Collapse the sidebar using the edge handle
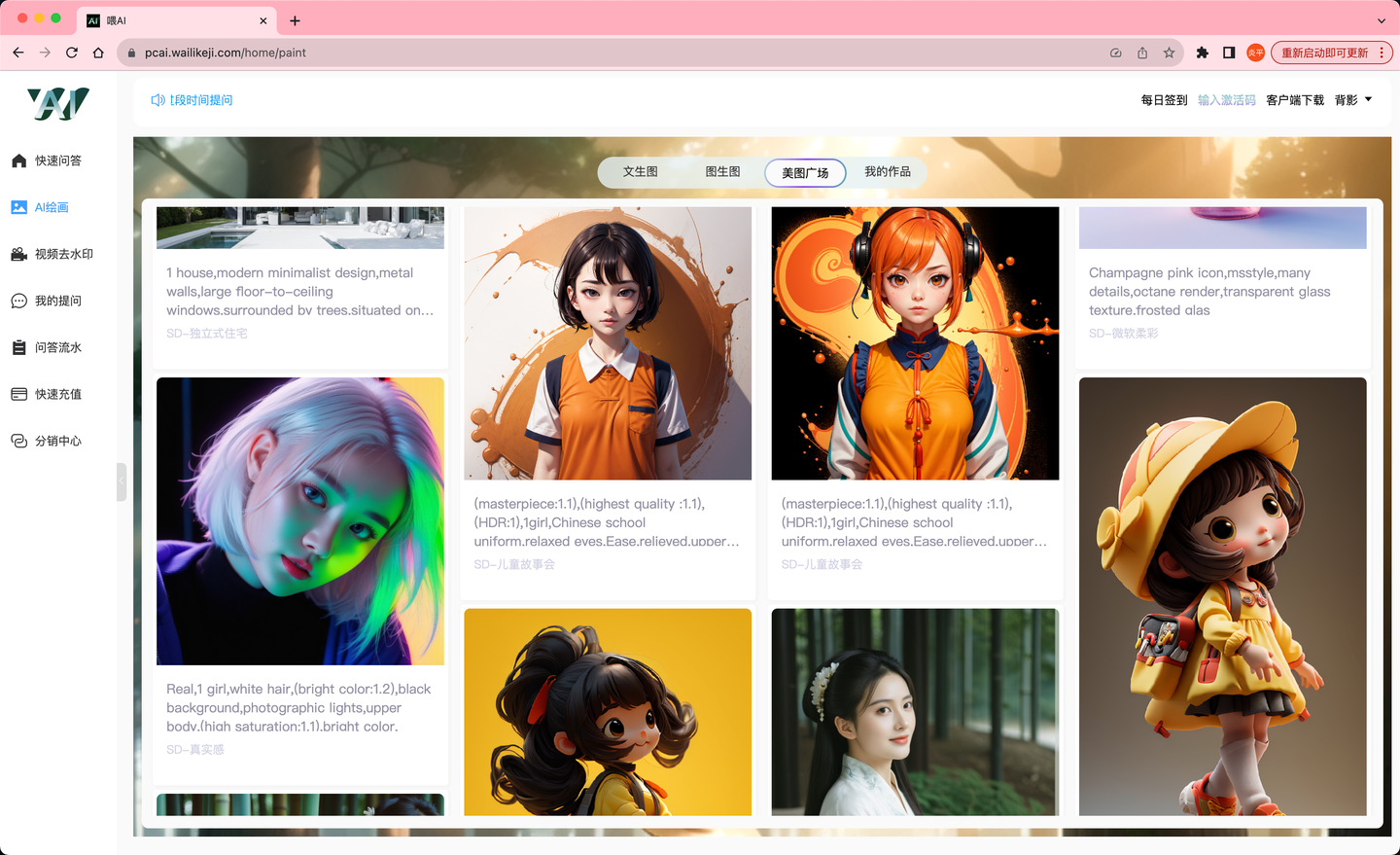This screenshot has height=855, width=1400. coord(122,481)
